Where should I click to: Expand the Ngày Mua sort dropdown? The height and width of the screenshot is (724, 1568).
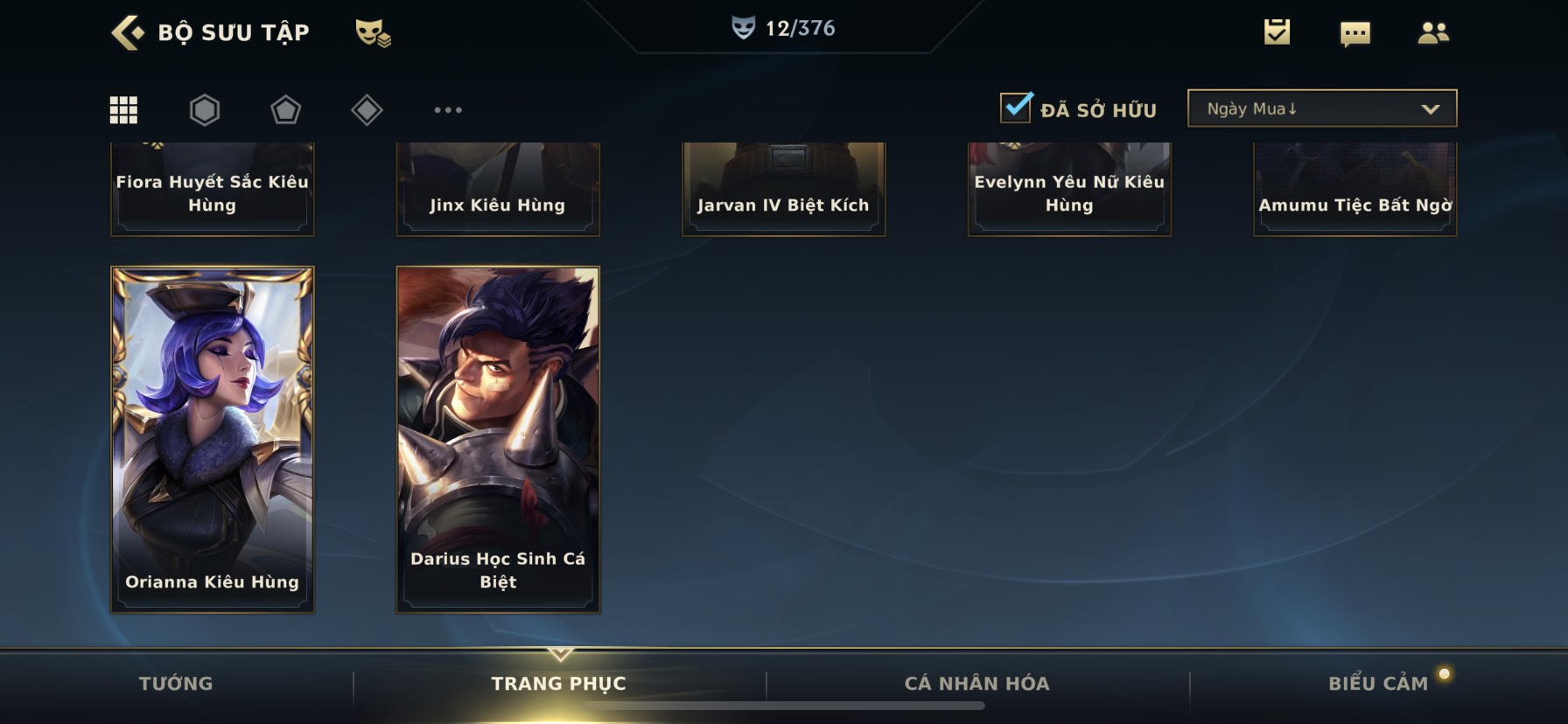point(1322,108)
